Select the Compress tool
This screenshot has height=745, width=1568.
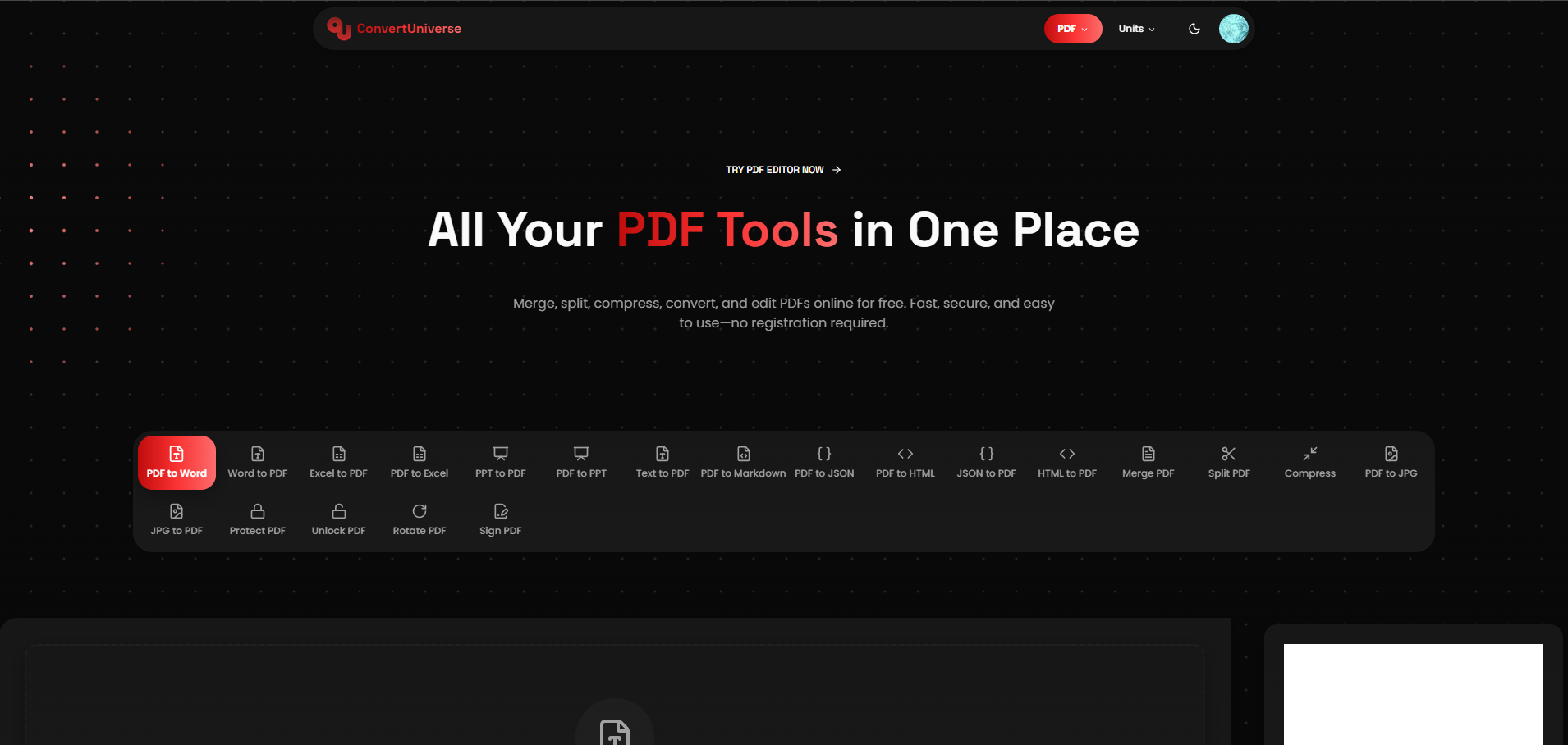[x=1309, y=462]
